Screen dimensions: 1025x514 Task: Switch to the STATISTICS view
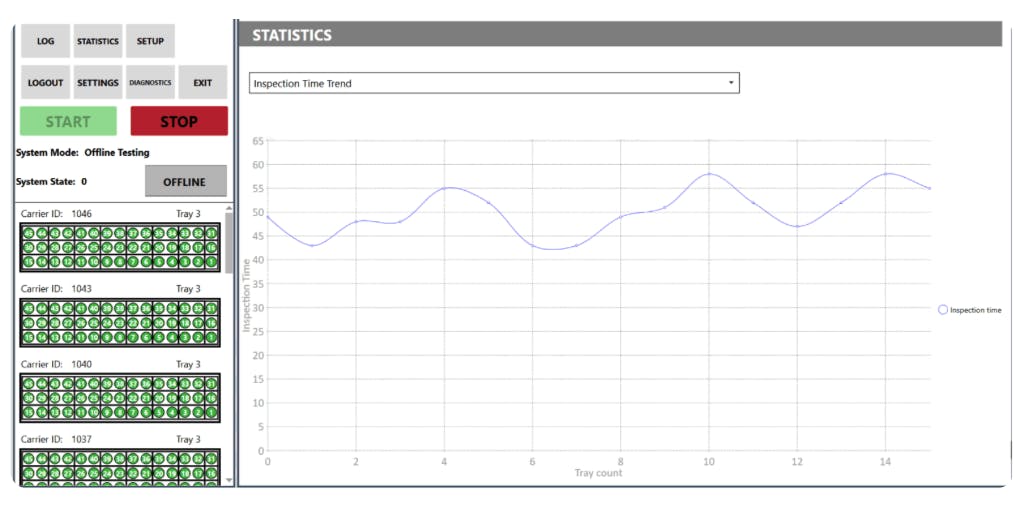pyautogui.click(x=98, y=41)
